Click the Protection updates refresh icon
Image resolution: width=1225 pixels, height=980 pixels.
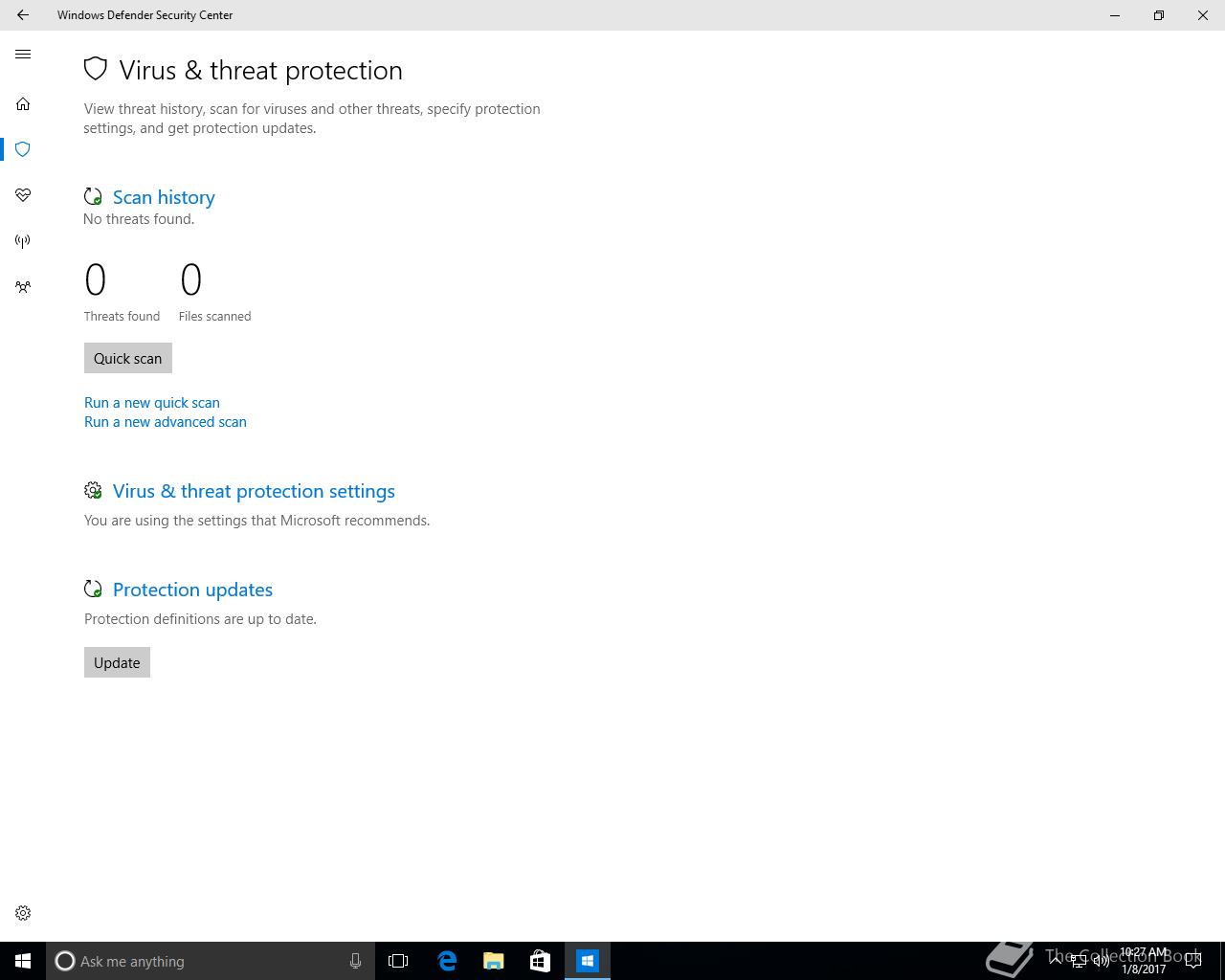click(93, 589)
